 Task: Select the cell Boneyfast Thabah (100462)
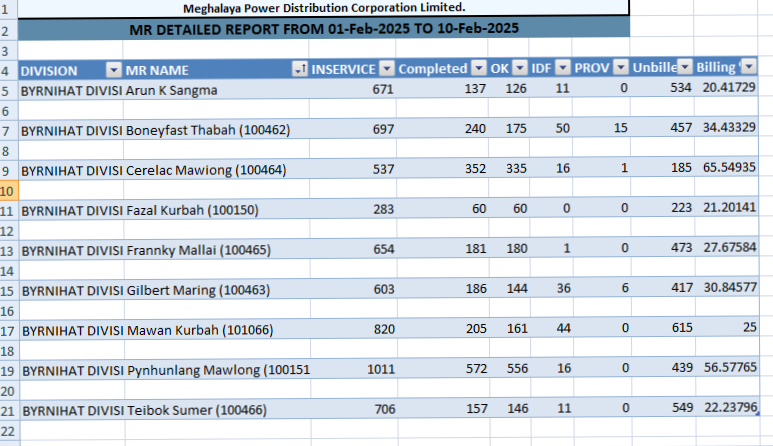(x=216, y=130)
